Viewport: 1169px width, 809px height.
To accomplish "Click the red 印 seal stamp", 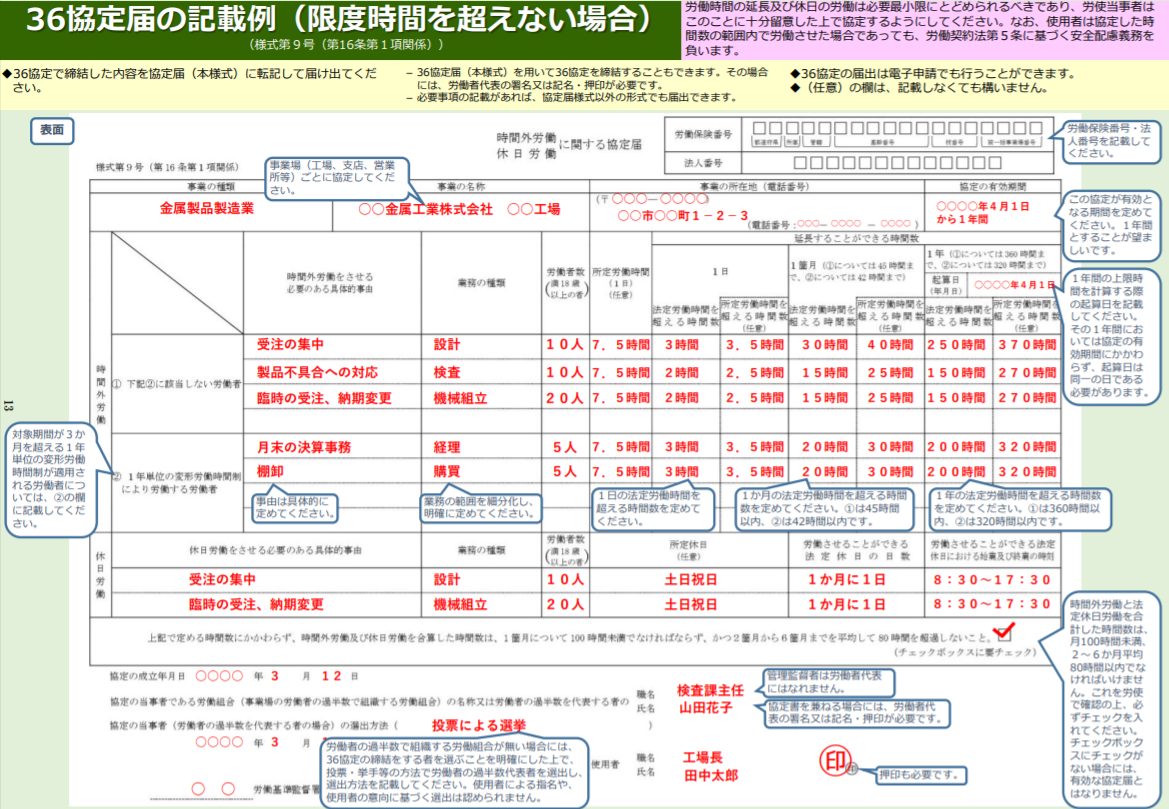I will (836, 761).
